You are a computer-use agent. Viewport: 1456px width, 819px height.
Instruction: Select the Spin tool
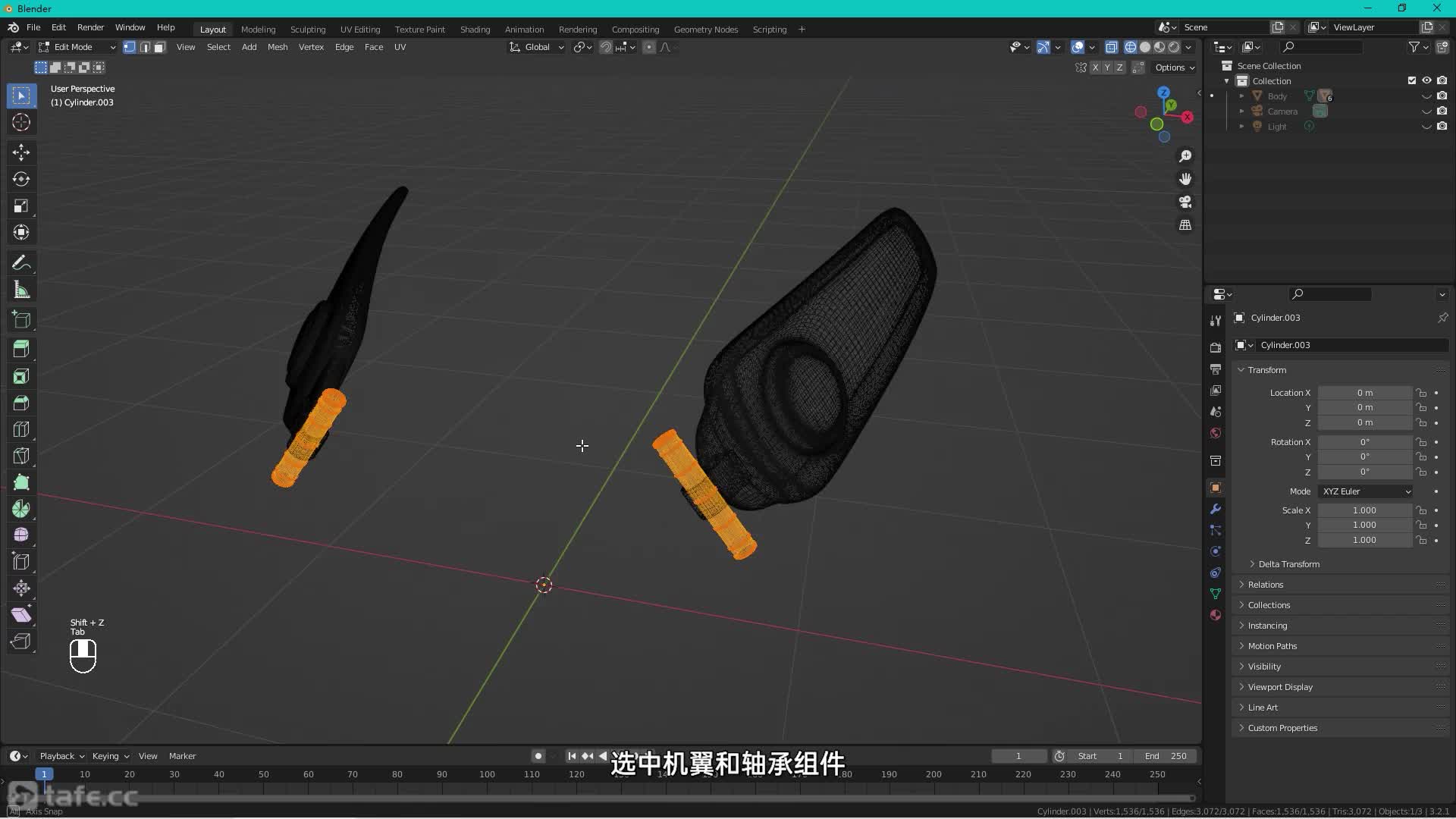tap(21, 509)
